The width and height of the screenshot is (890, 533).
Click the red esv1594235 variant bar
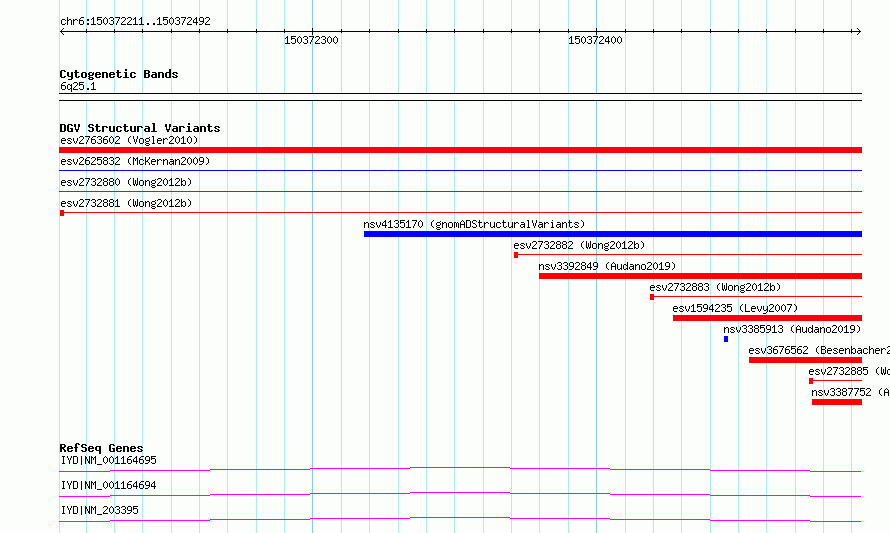click(767, 318)
